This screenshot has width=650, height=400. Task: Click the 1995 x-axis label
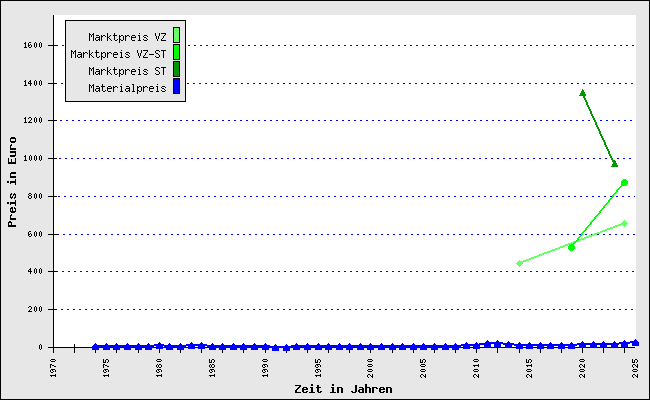[318, 368]
